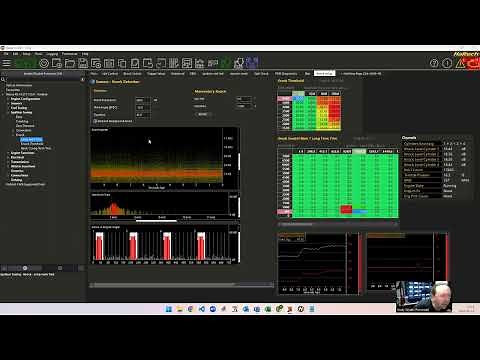The height and width of the screenshot is (360, 480).
Task: Click the red cell in the long term trim table
Action: coord(346,209)
